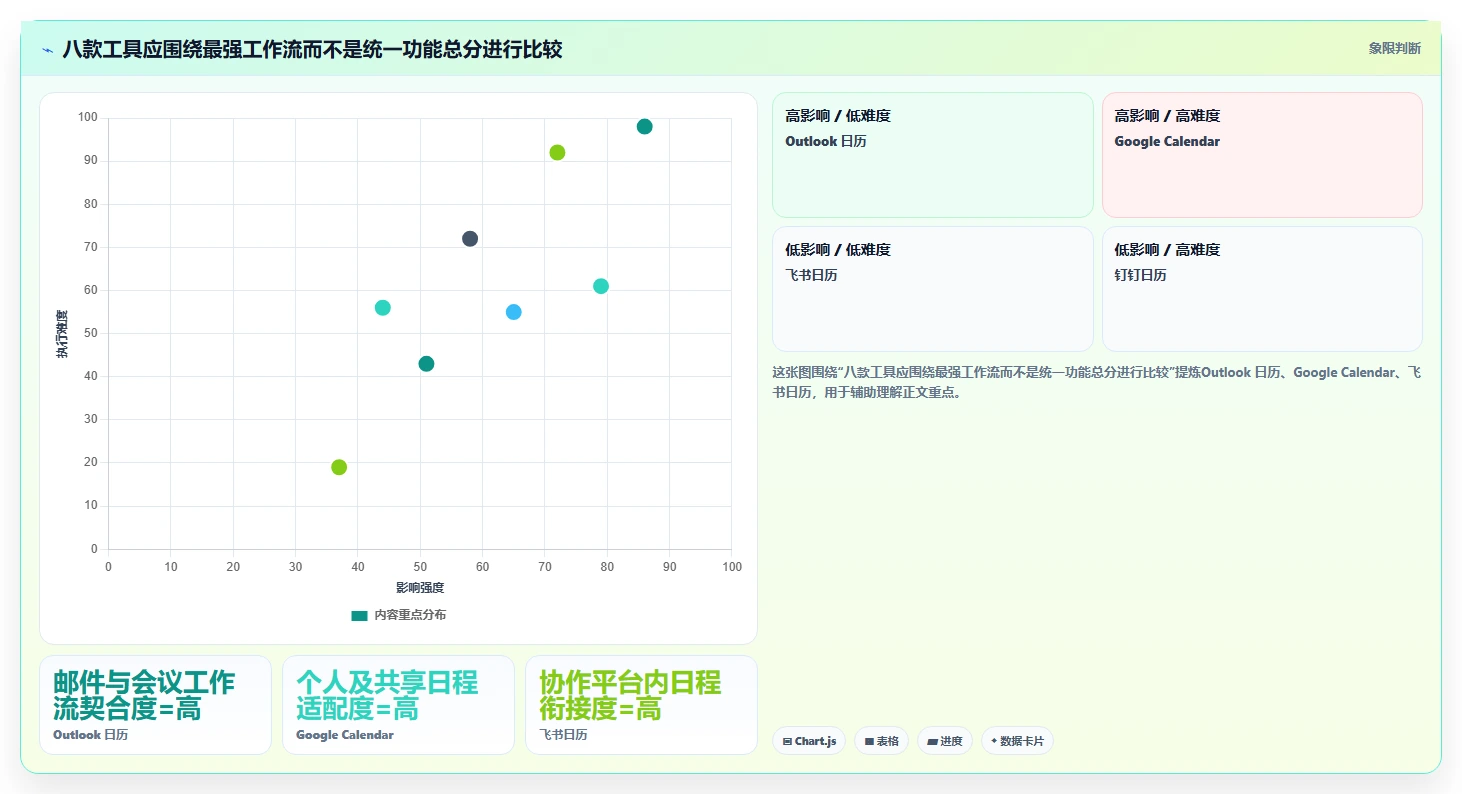Click the 影响强度 x-axis title
Screen dimensions: 1462x794
[x=420, y=588]
